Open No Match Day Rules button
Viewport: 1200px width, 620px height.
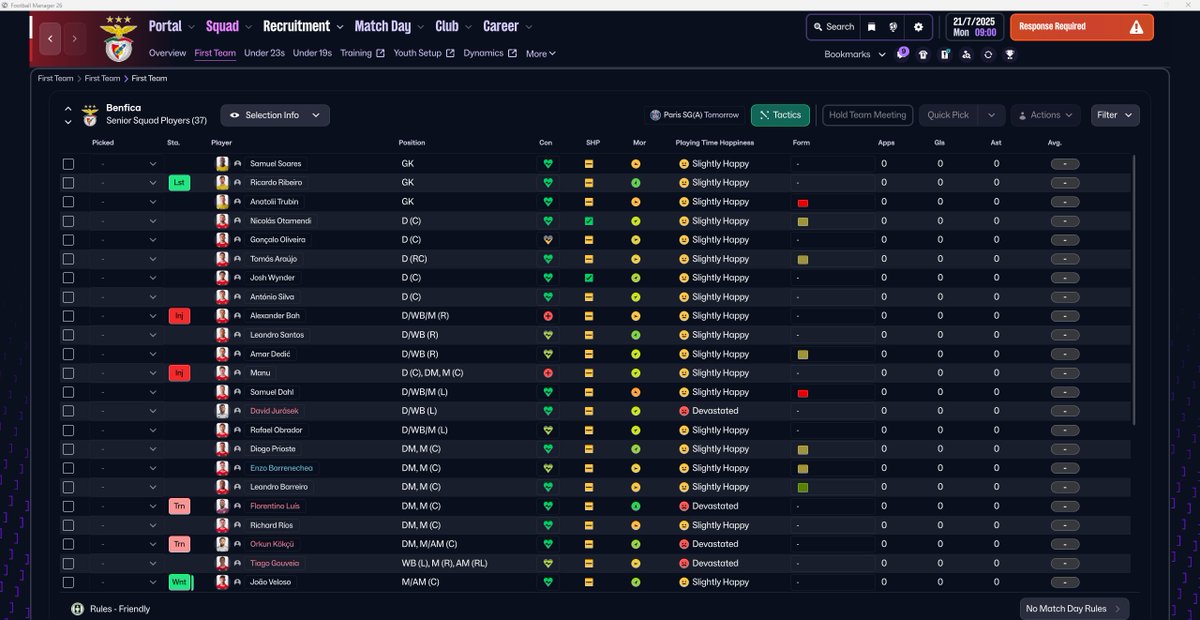click(x=1075, y=608)
